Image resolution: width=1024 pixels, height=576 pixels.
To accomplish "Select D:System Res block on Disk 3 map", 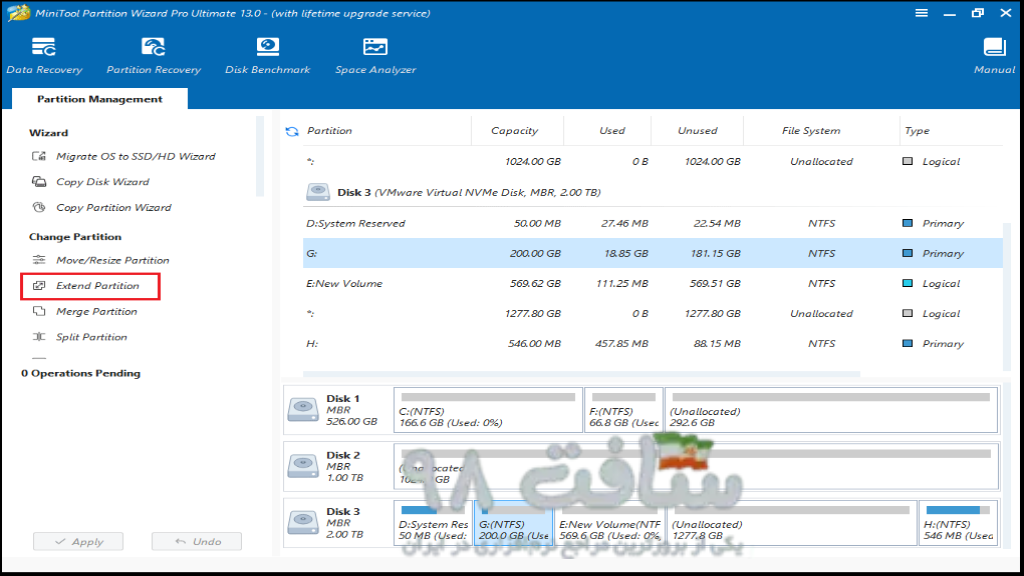I will pos(433,522).
